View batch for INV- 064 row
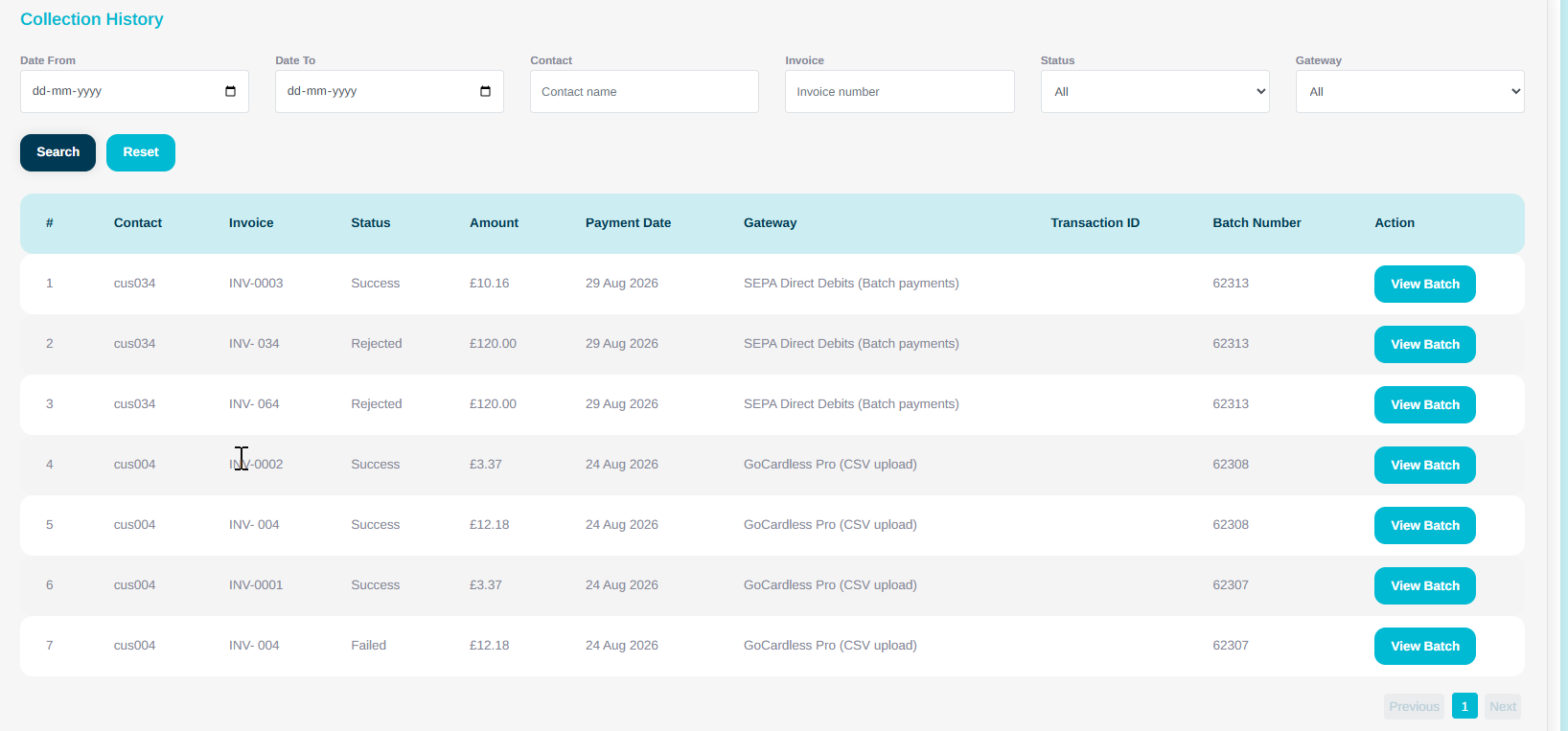 coord(1425,404)
